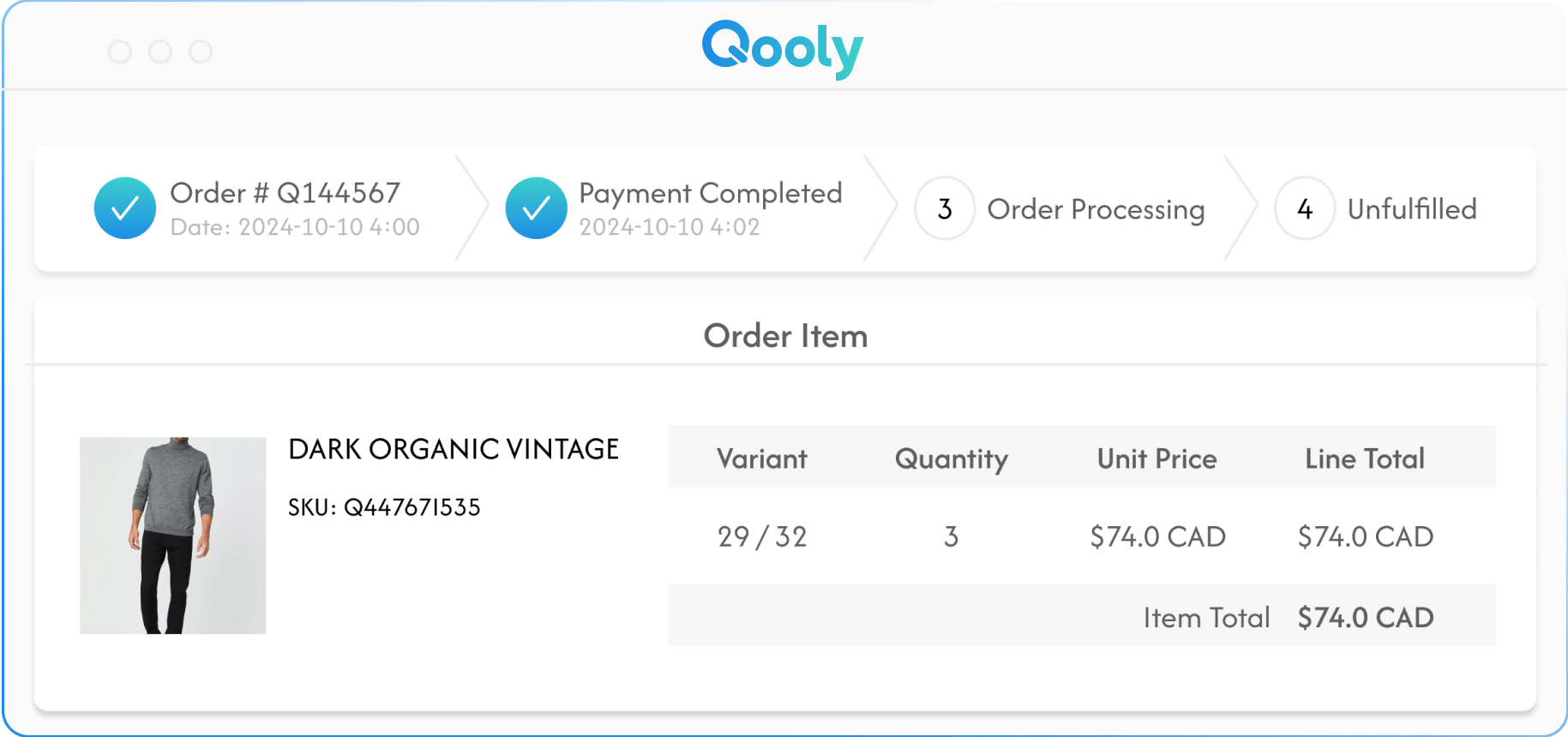
Task: Click the Variant column header
Action: 762,459
